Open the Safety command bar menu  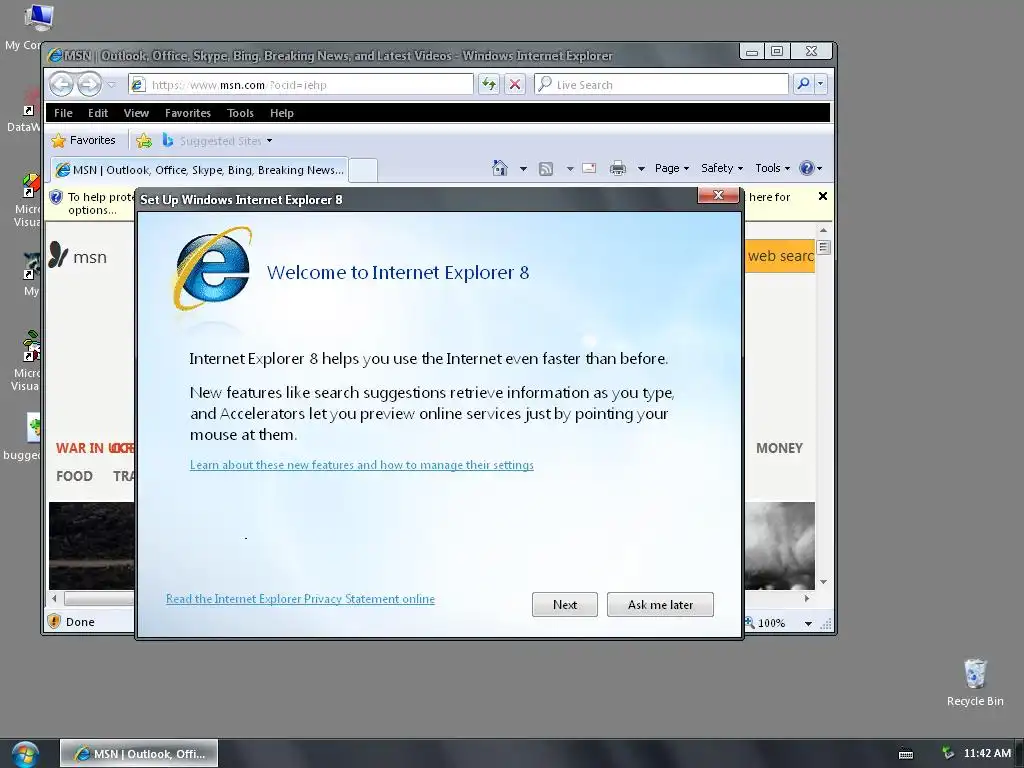(x=722, y=168)
